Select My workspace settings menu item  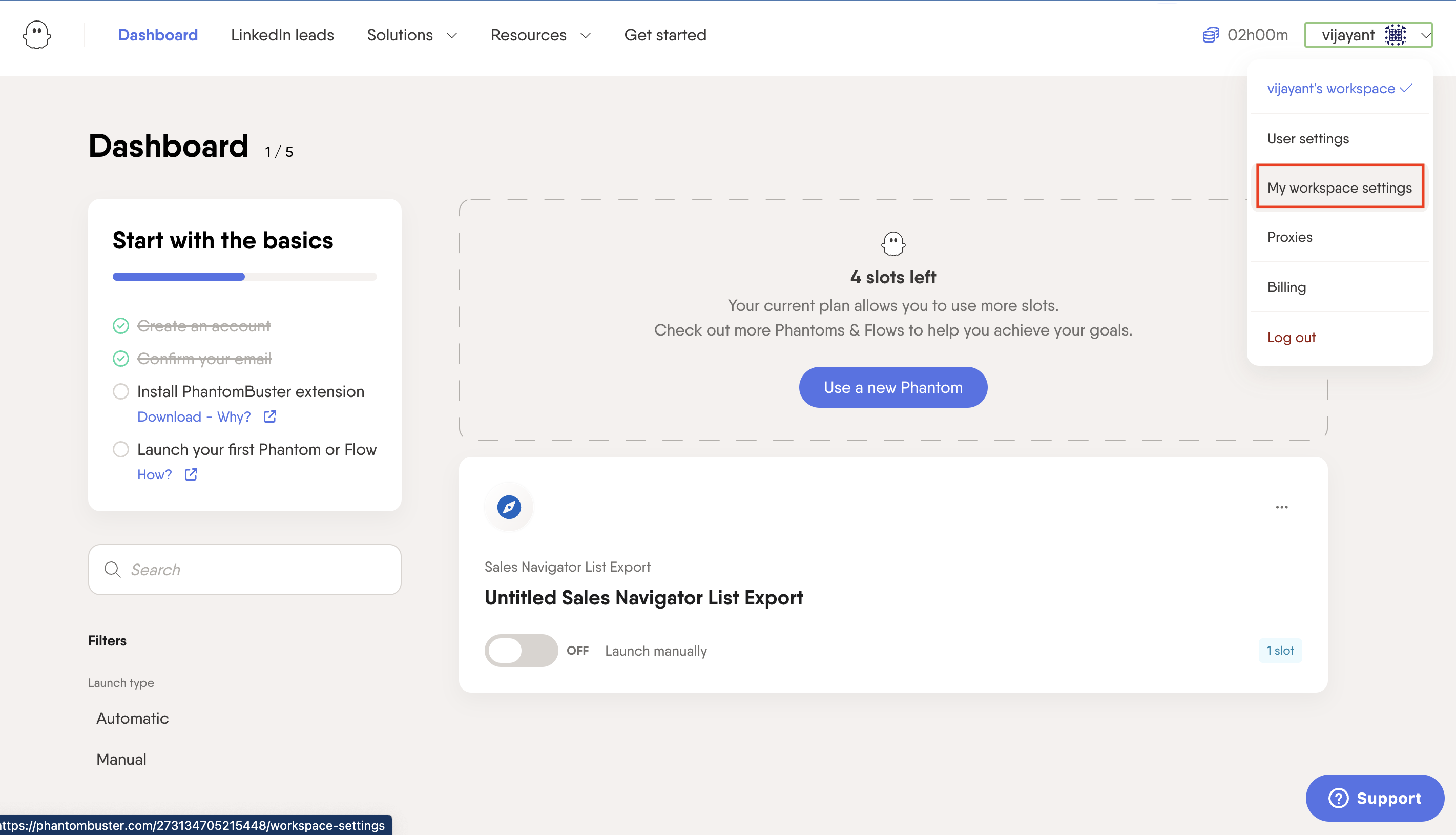(x=1339, y=187)
